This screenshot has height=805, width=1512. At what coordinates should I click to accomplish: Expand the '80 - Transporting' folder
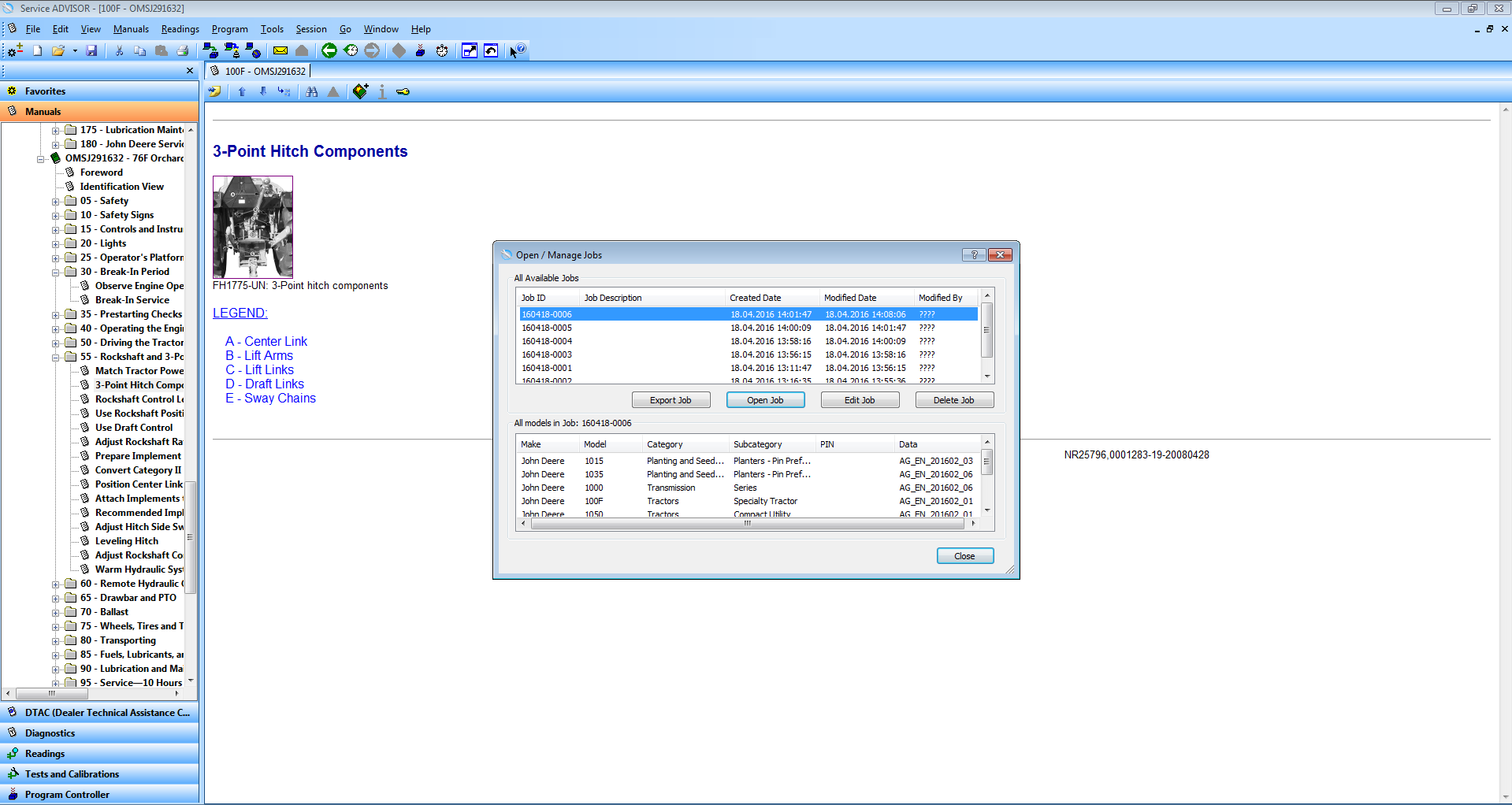point(56,641)
